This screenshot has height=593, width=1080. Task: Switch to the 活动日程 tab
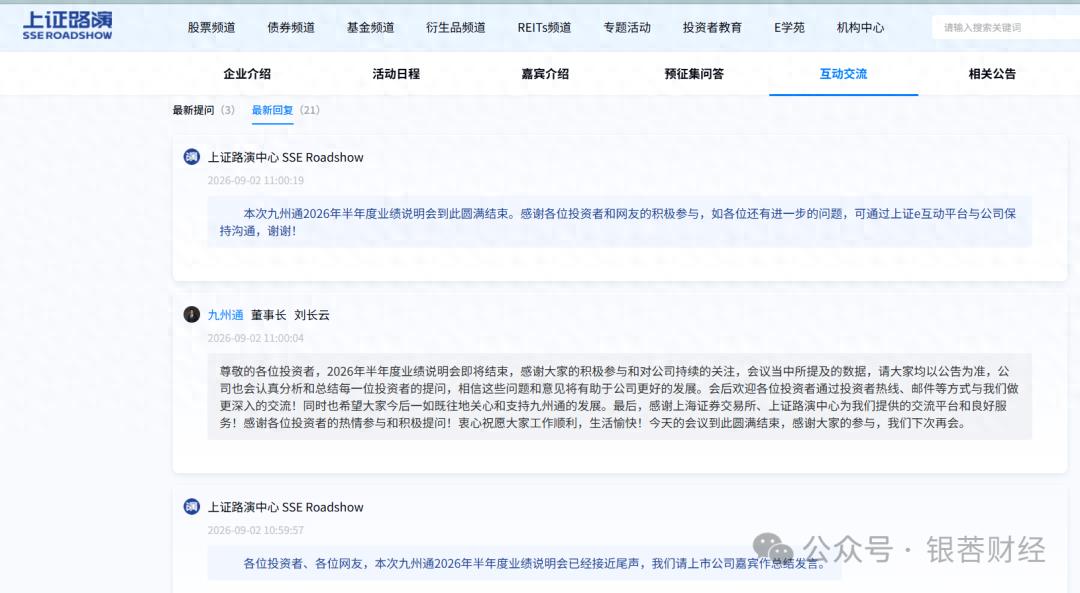click(x=396, y=74)
